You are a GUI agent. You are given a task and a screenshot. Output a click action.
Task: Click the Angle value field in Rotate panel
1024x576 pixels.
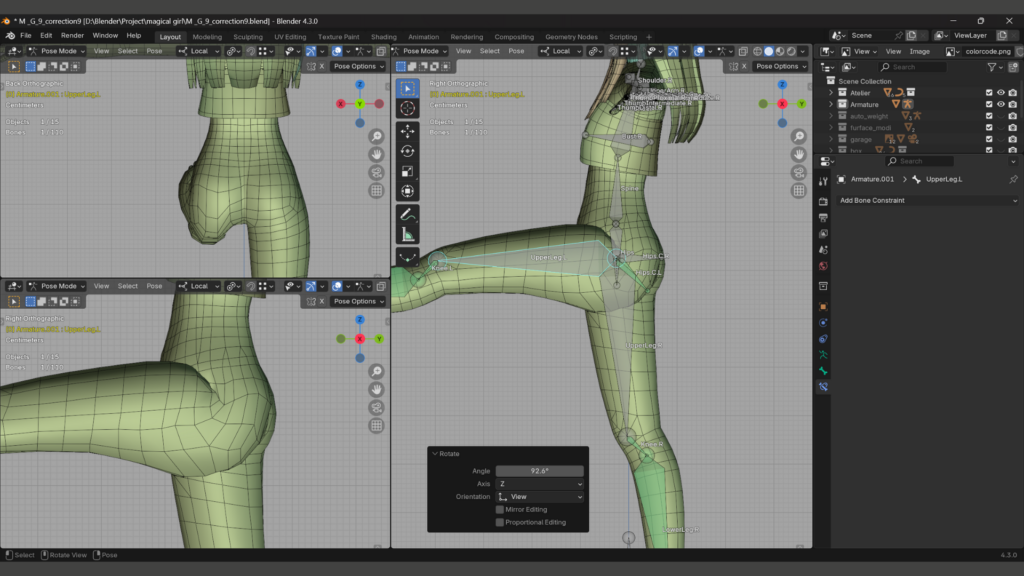tap(539, 471)
